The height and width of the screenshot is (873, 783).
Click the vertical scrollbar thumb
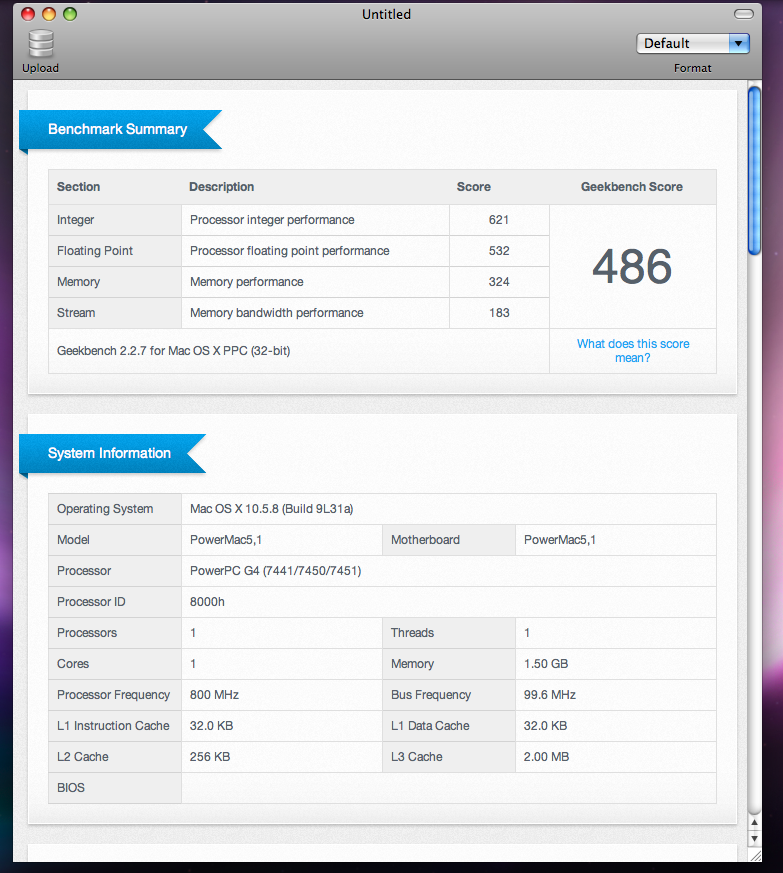pos(754,170)
